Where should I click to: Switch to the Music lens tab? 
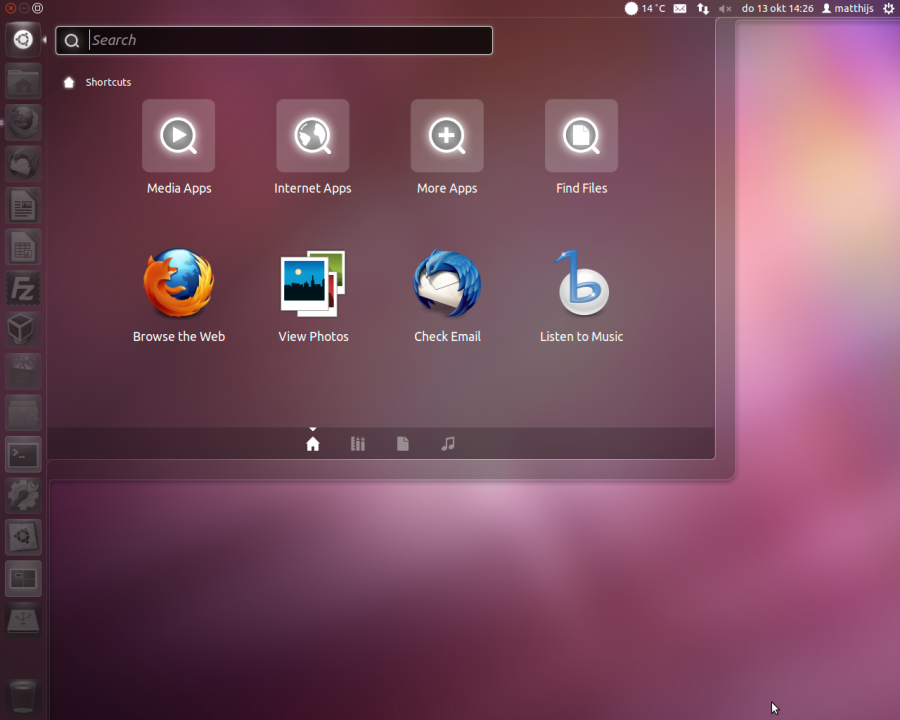coord(448,444)
